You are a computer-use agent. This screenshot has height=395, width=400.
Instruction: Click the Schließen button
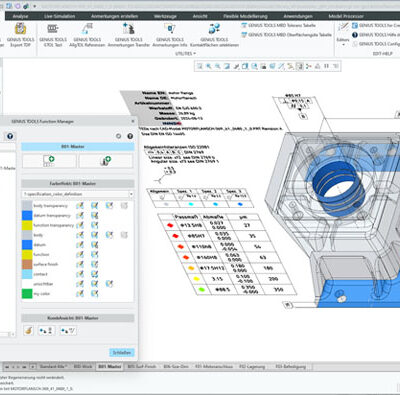tap(122, 352)
